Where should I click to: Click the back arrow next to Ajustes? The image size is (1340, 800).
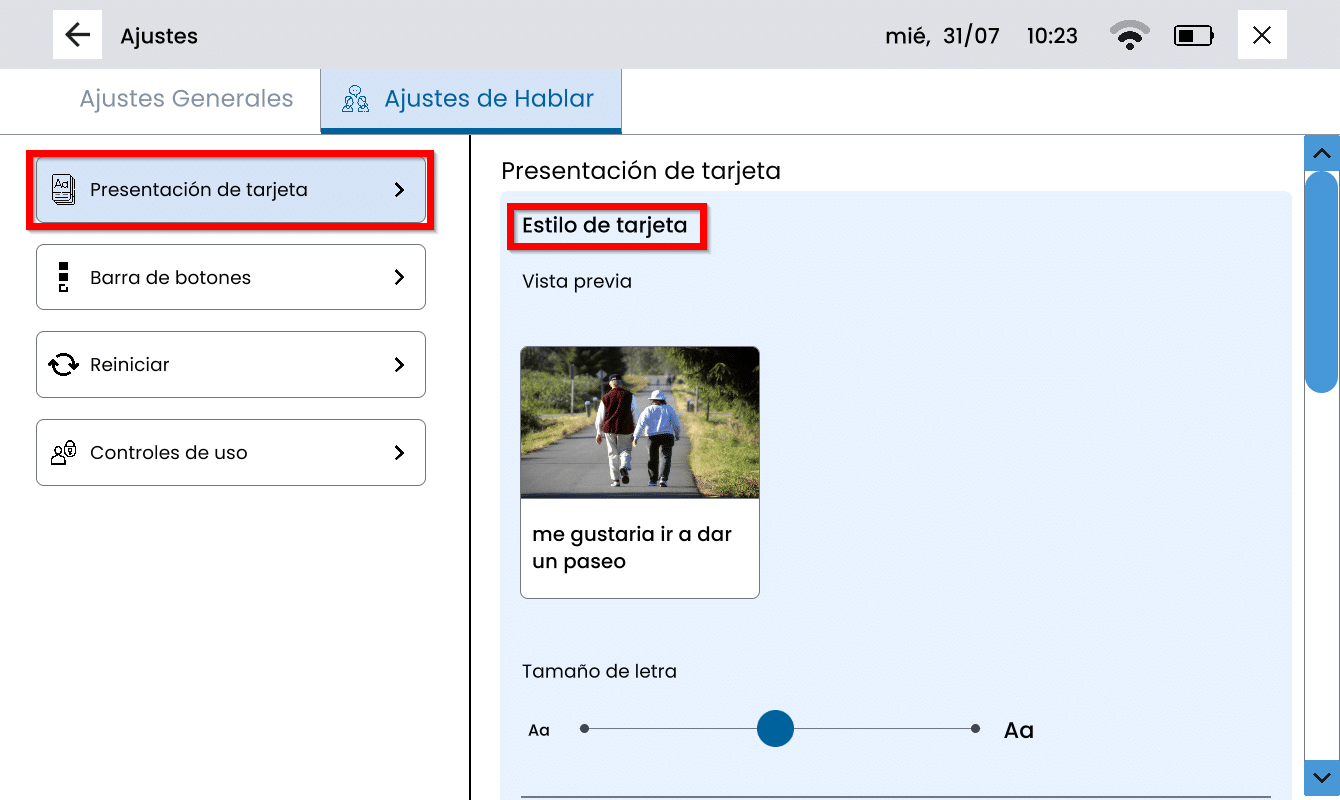77,35
